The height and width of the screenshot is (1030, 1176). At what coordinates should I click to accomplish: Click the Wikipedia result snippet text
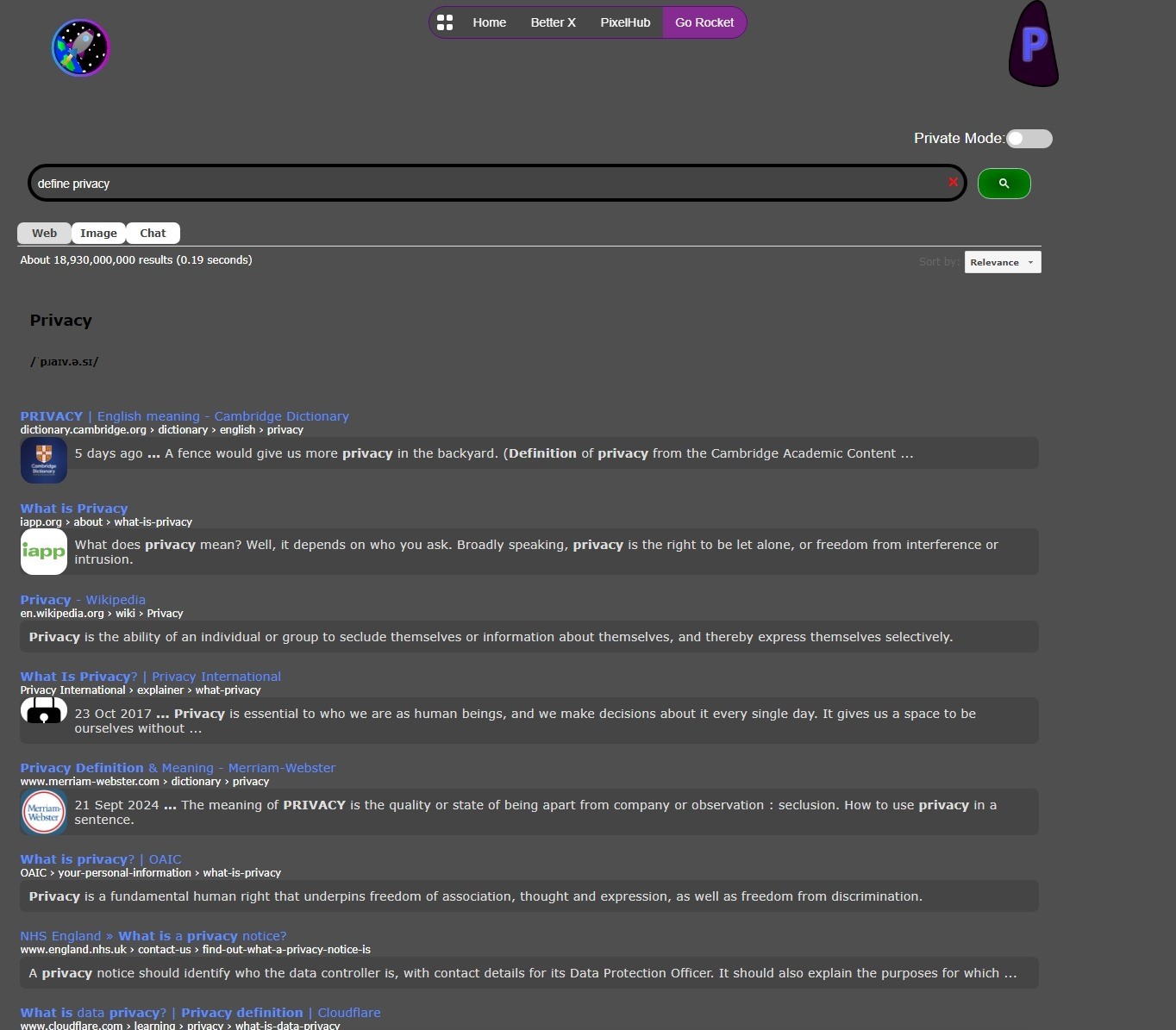pos(491,637)
